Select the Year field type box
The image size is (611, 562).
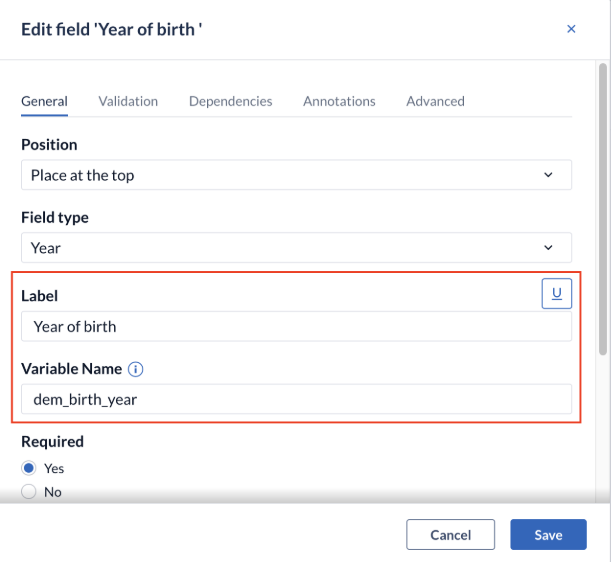(x=296, y=247)
